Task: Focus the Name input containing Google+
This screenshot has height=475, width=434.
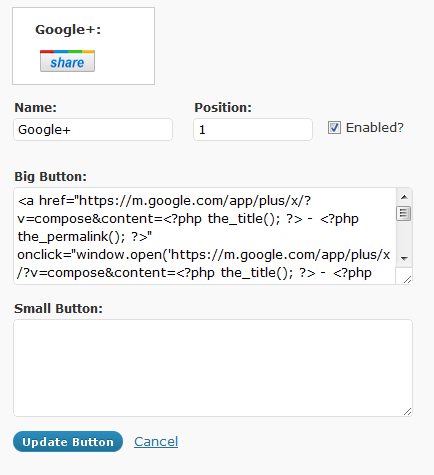Action: [93, 129]
